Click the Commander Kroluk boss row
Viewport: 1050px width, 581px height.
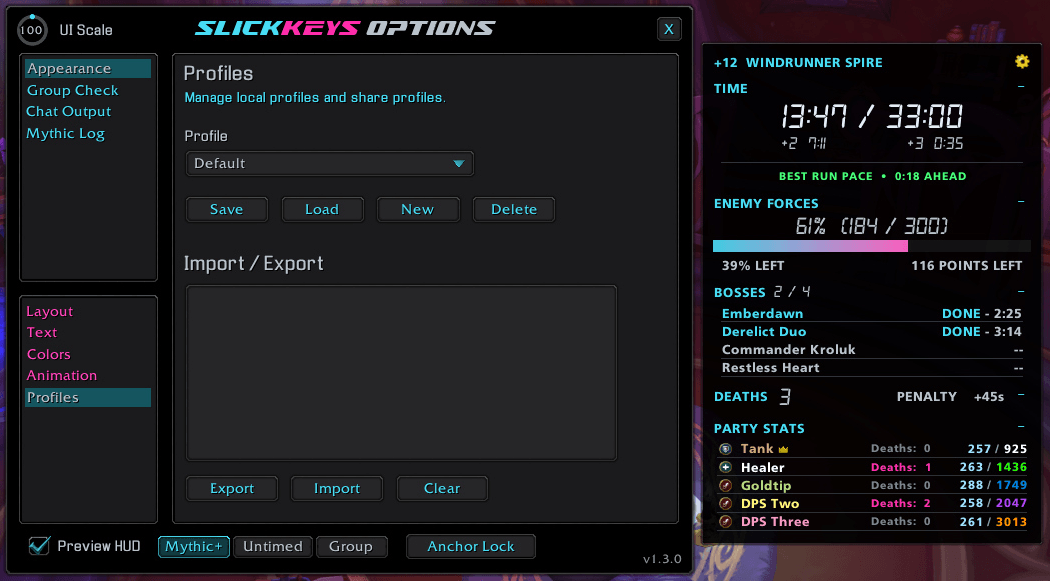[x=871, y=349]
